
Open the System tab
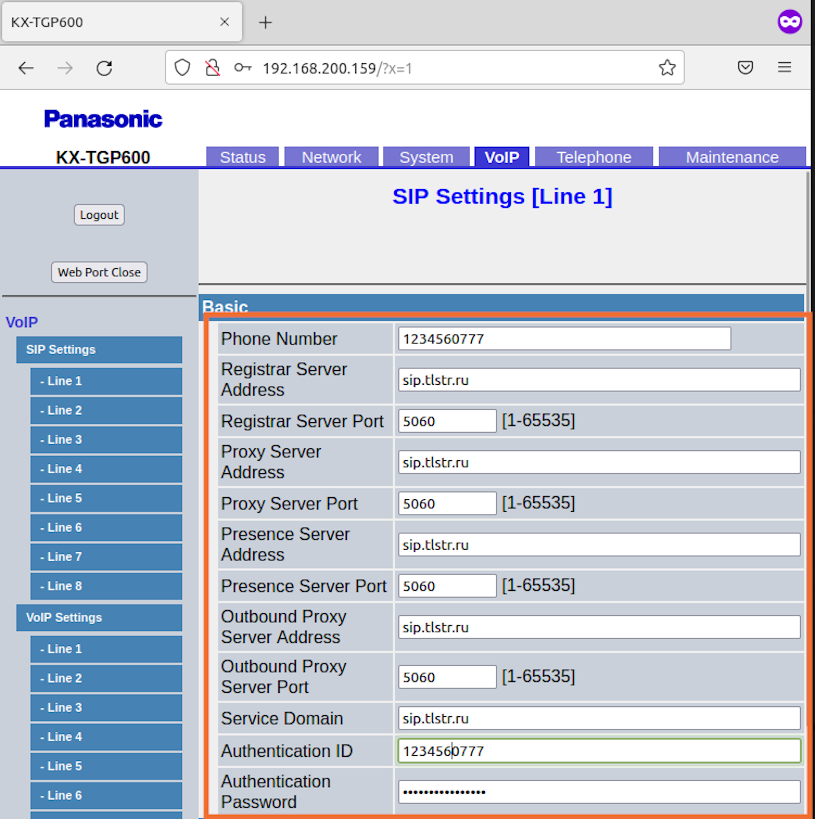[x=426, y=157]
